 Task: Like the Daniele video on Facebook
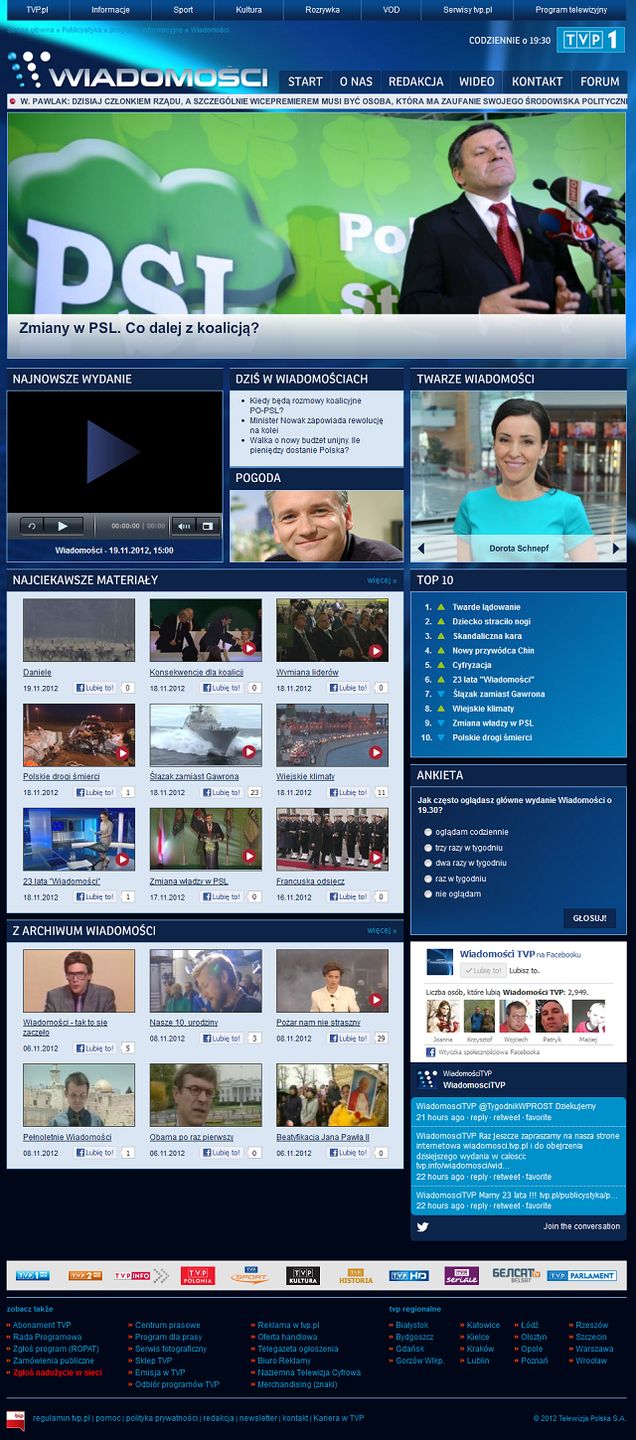(x=95, y=688)
